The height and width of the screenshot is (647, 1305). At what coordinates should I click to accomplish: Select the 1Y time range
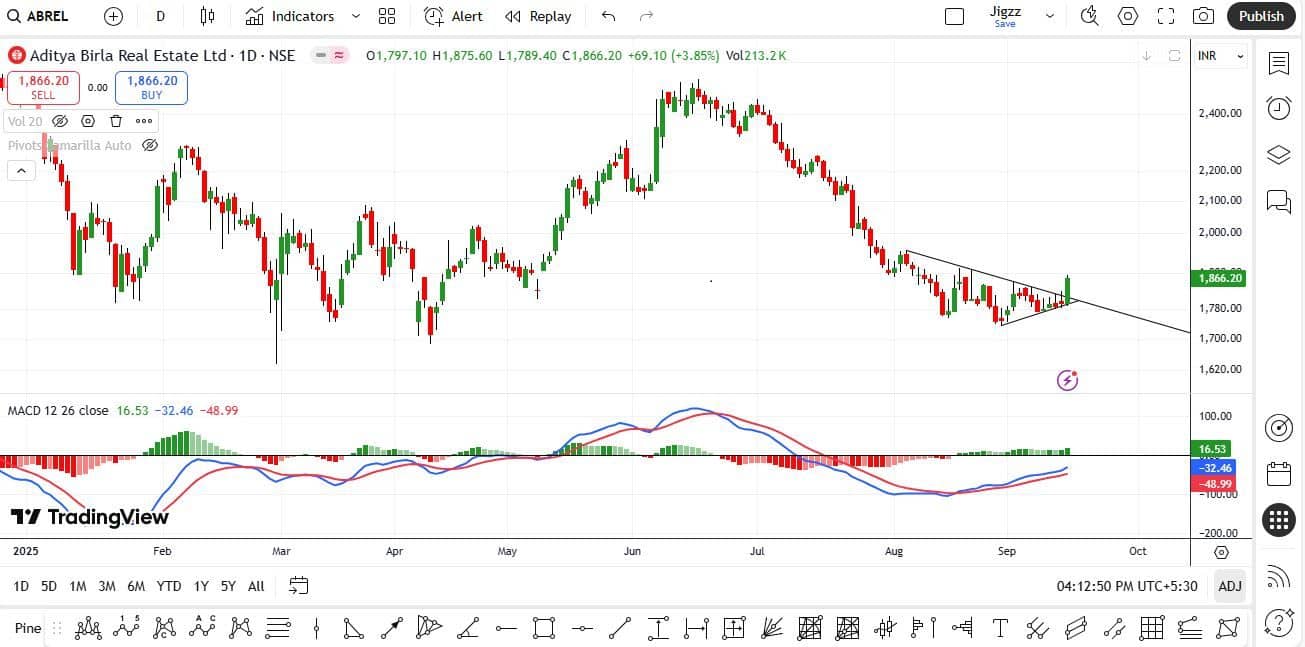point(201,586)
